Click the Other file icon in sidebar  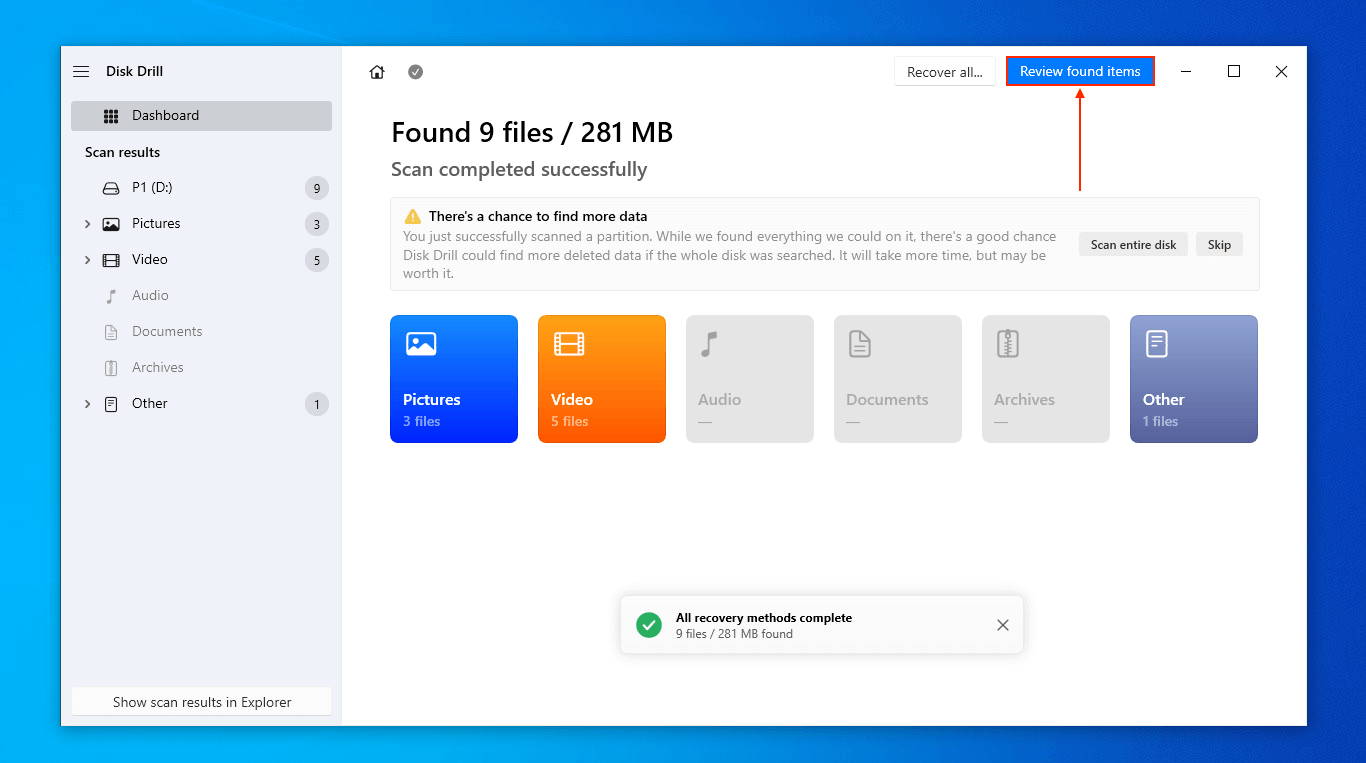111,404
